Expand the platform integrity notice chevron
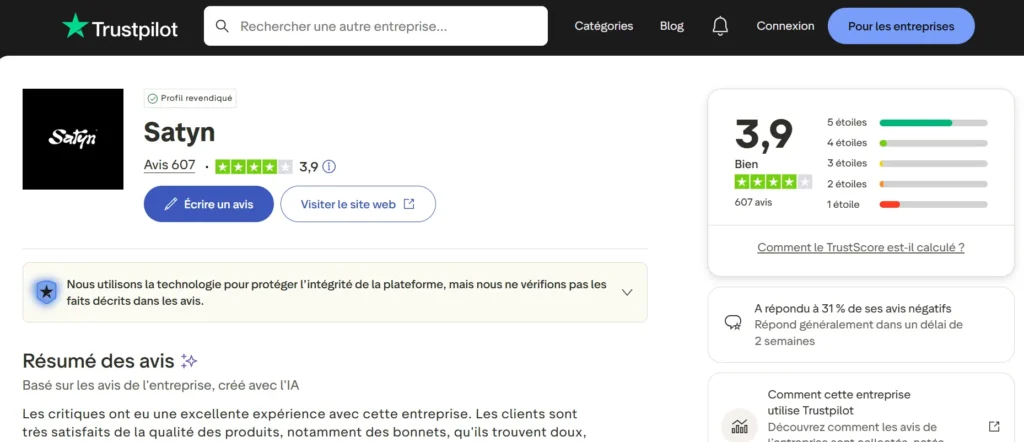The width and height of the screenshot is (1024, 442). tap(627, 292)
